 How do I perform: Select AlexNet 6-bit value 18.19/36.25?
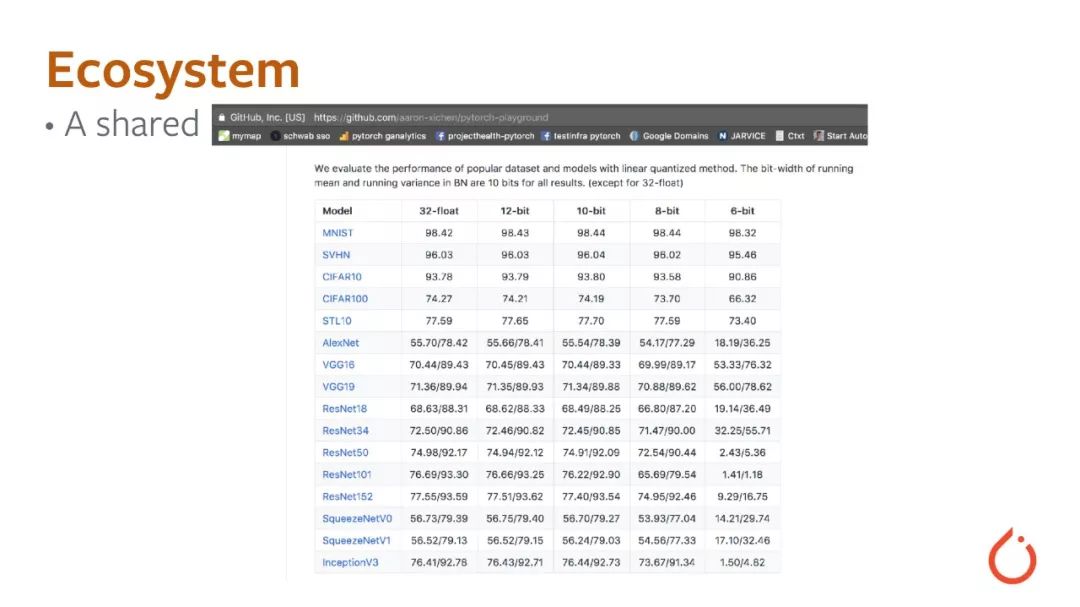tap(742, 343)
